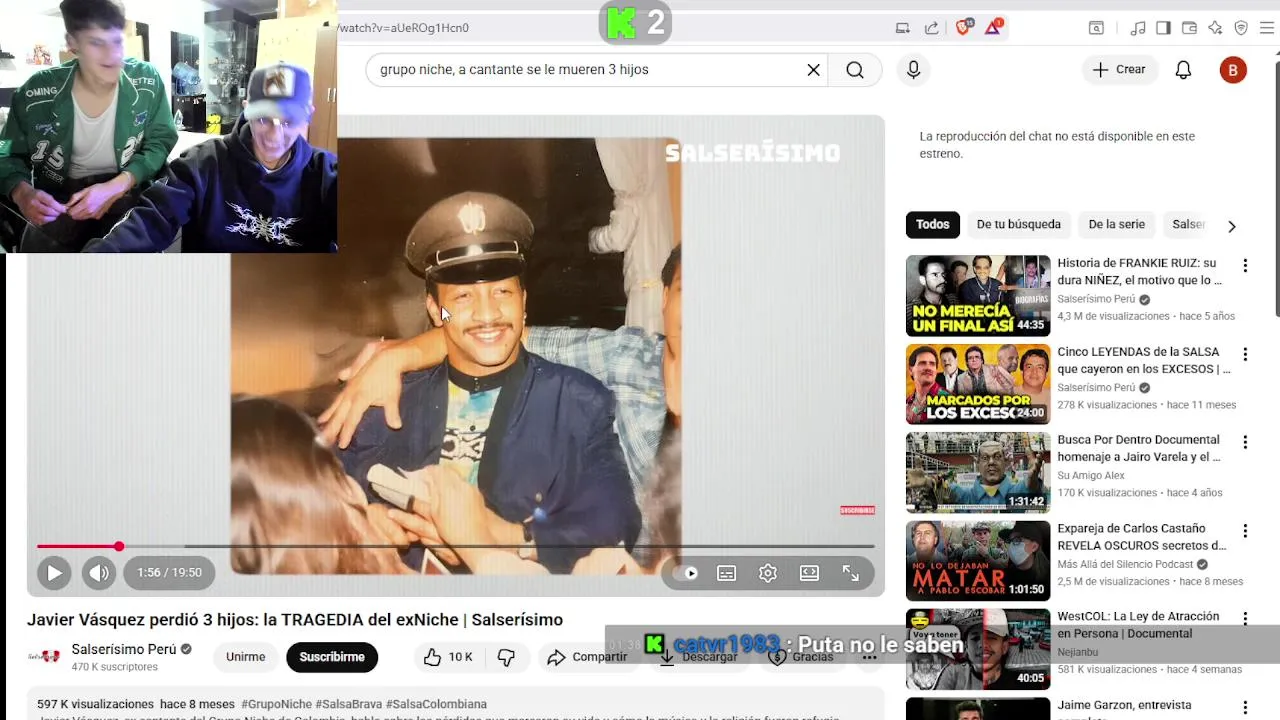Click Su Amigo Alex channel name

1091,476
